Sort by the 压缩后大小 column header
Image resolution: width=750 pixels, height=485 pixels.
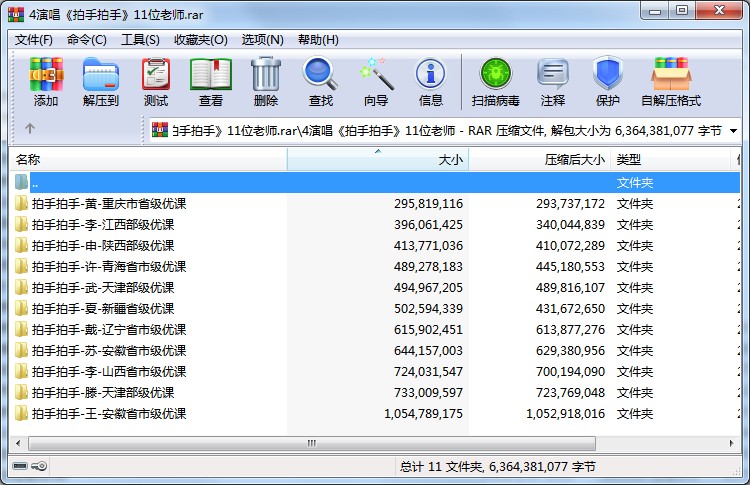(x=539, y=159)
